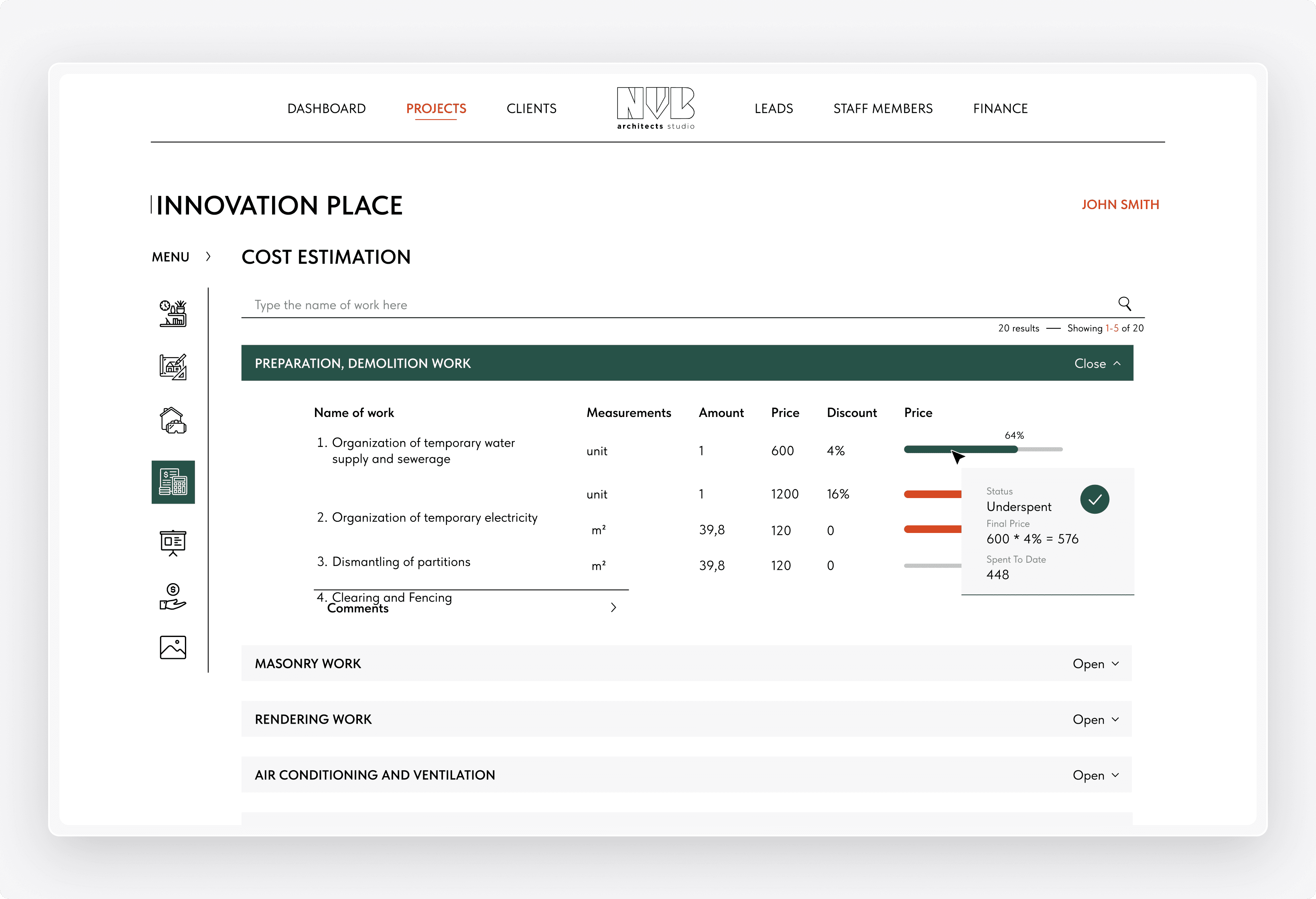Open the house blueprint drawing sidebar icon
This screenshot has width=1316, height=899.
pyautogui.click(x=173, y=366)
